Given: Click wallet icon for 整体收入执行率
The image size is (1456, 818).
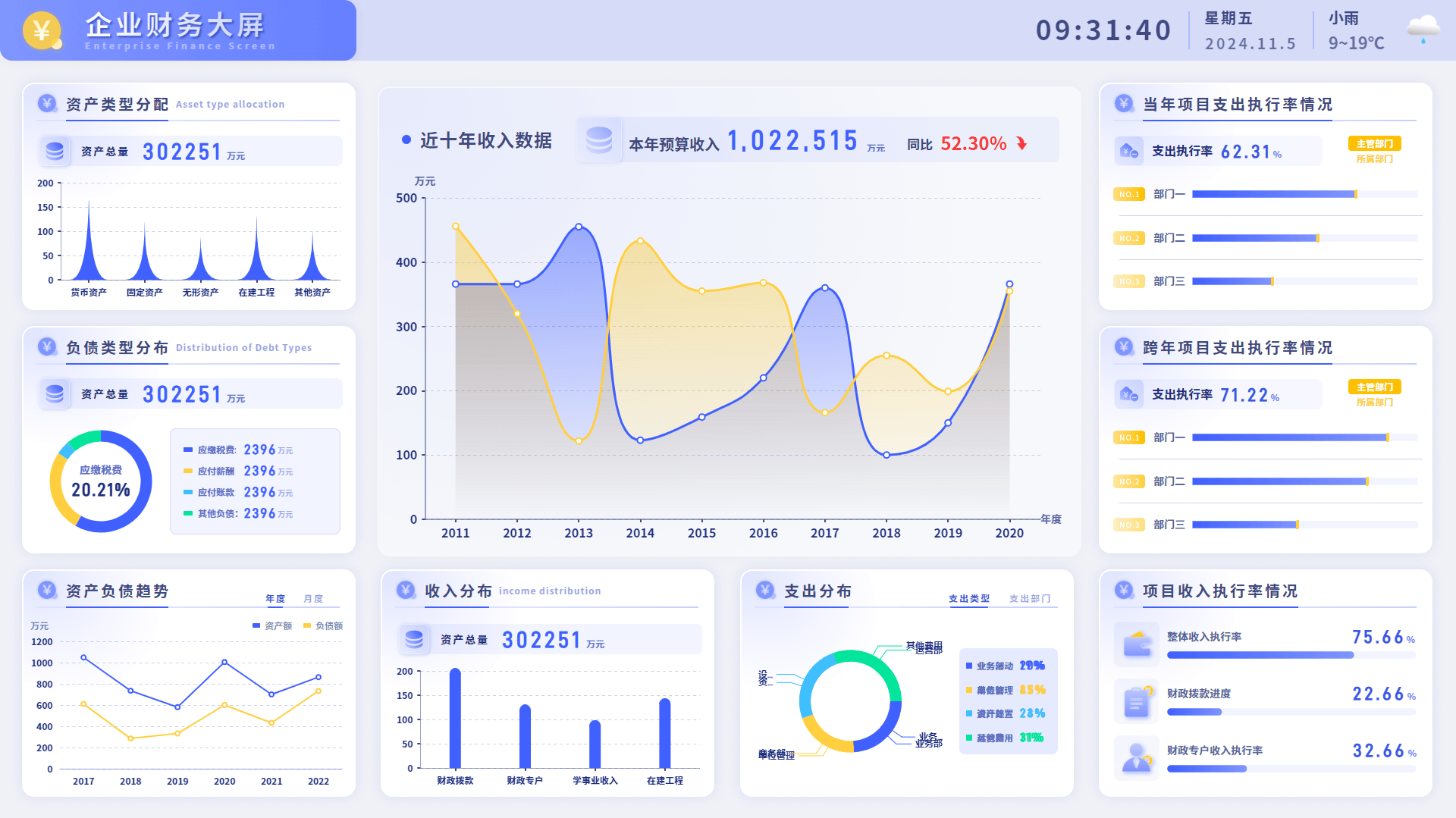Looking at the screenshot, I should pyautogui.click(x=1136, y=644).
